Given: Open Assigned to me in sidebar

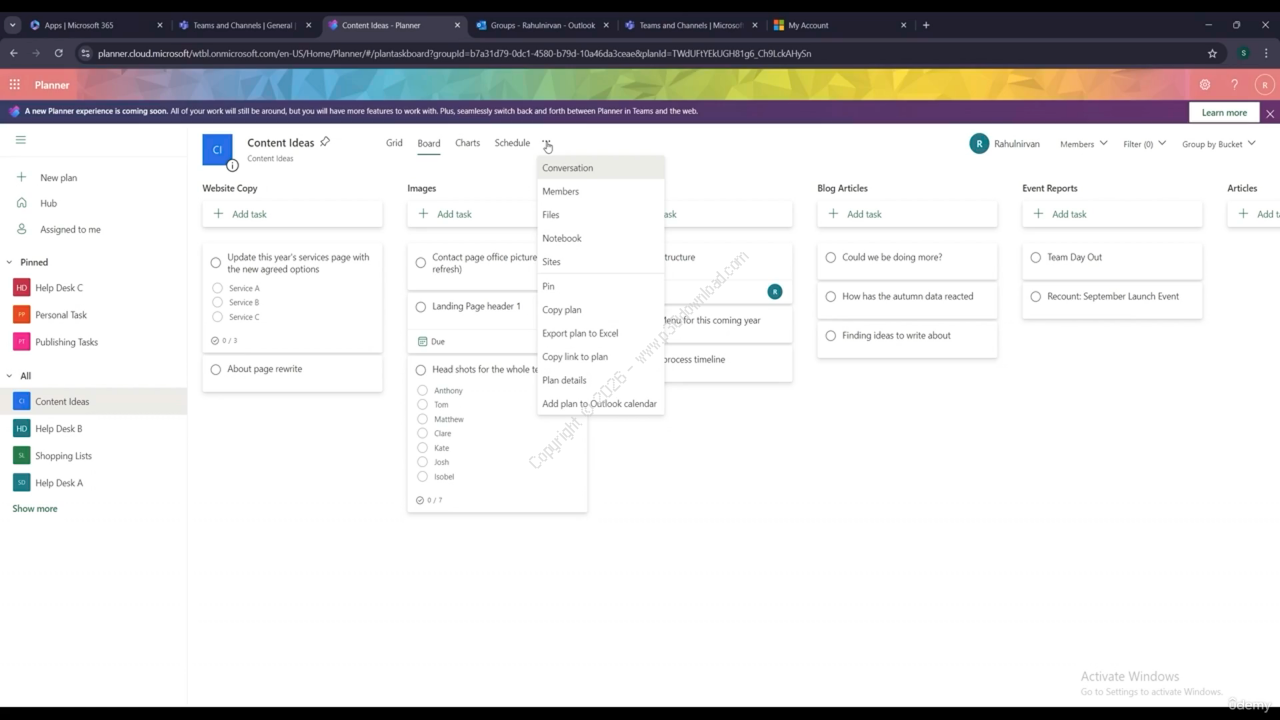Looking at the screenshot, I should (x=70, y=229).
